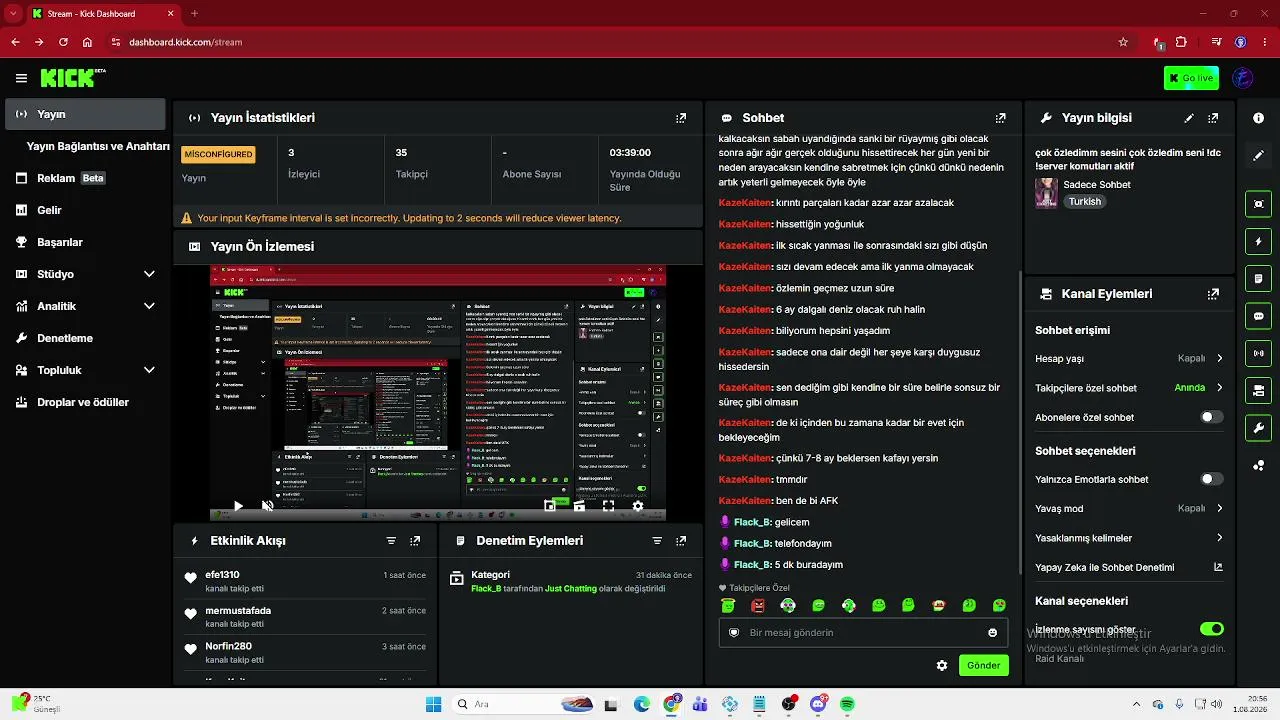1280x720 pixels.
Task: Open Yasaklanmış kelimeler settings
Action: click(x=1129, y=538)
